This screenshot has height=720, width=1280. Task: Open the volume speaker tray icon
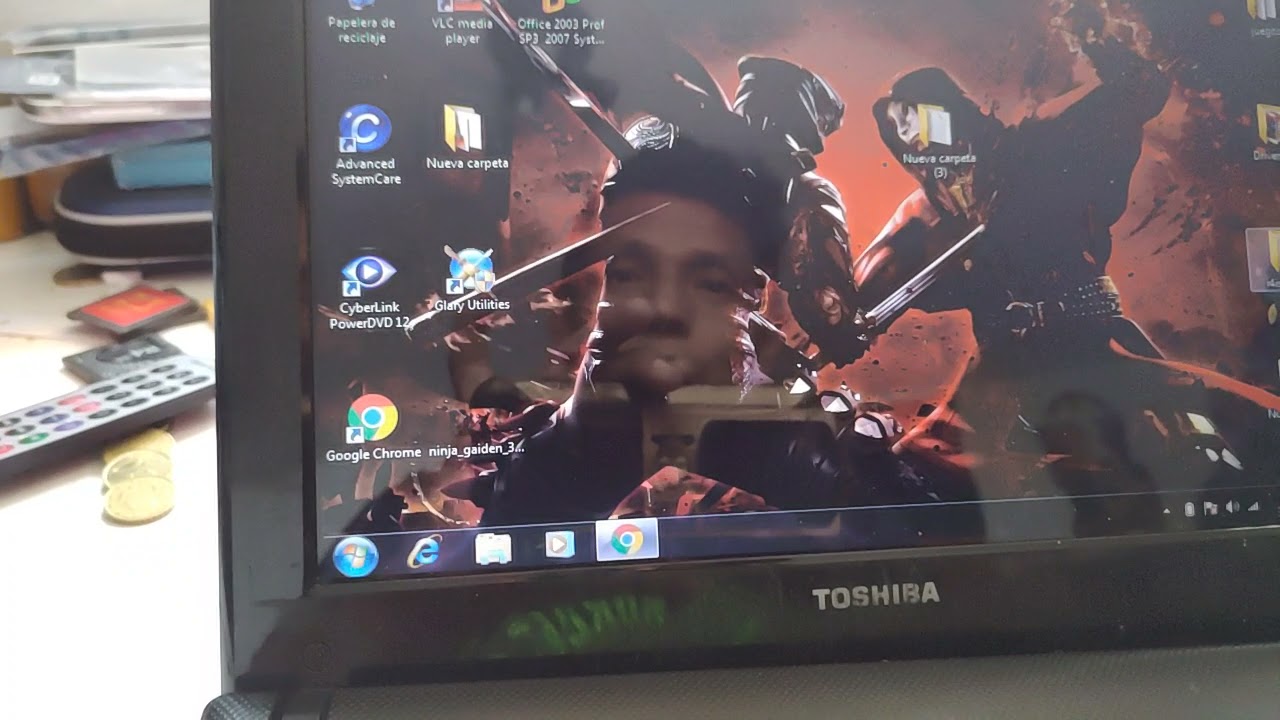click(1232, 507)
